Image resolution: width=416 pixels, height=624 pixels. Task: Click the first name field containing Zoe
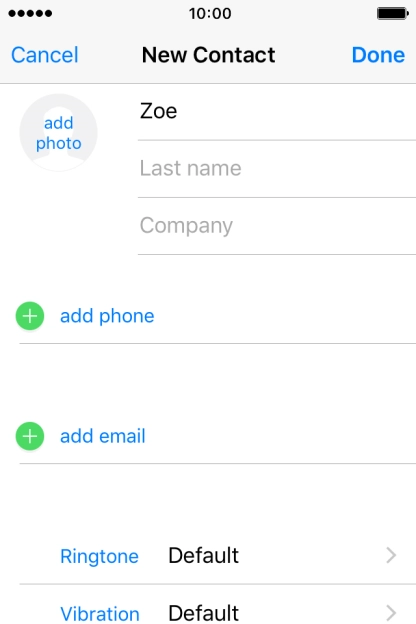(x=277, y=111)
